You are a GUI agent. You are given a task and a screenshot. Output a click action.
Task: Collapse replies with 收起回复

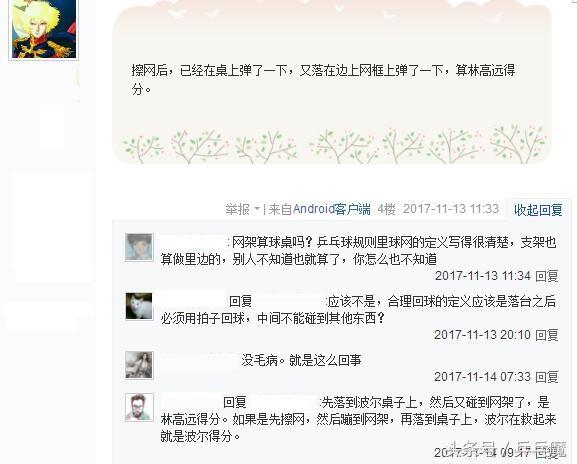pos(538,210)
